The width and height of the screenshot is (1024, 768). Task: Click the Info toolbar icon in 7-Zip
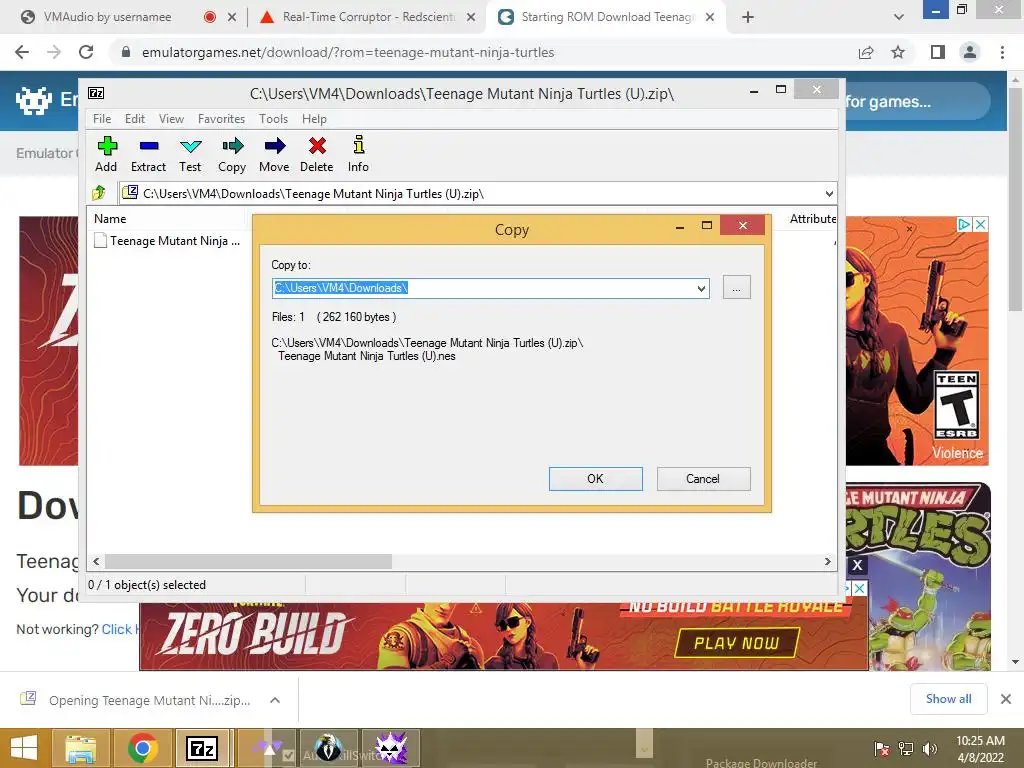coord(358,154)
